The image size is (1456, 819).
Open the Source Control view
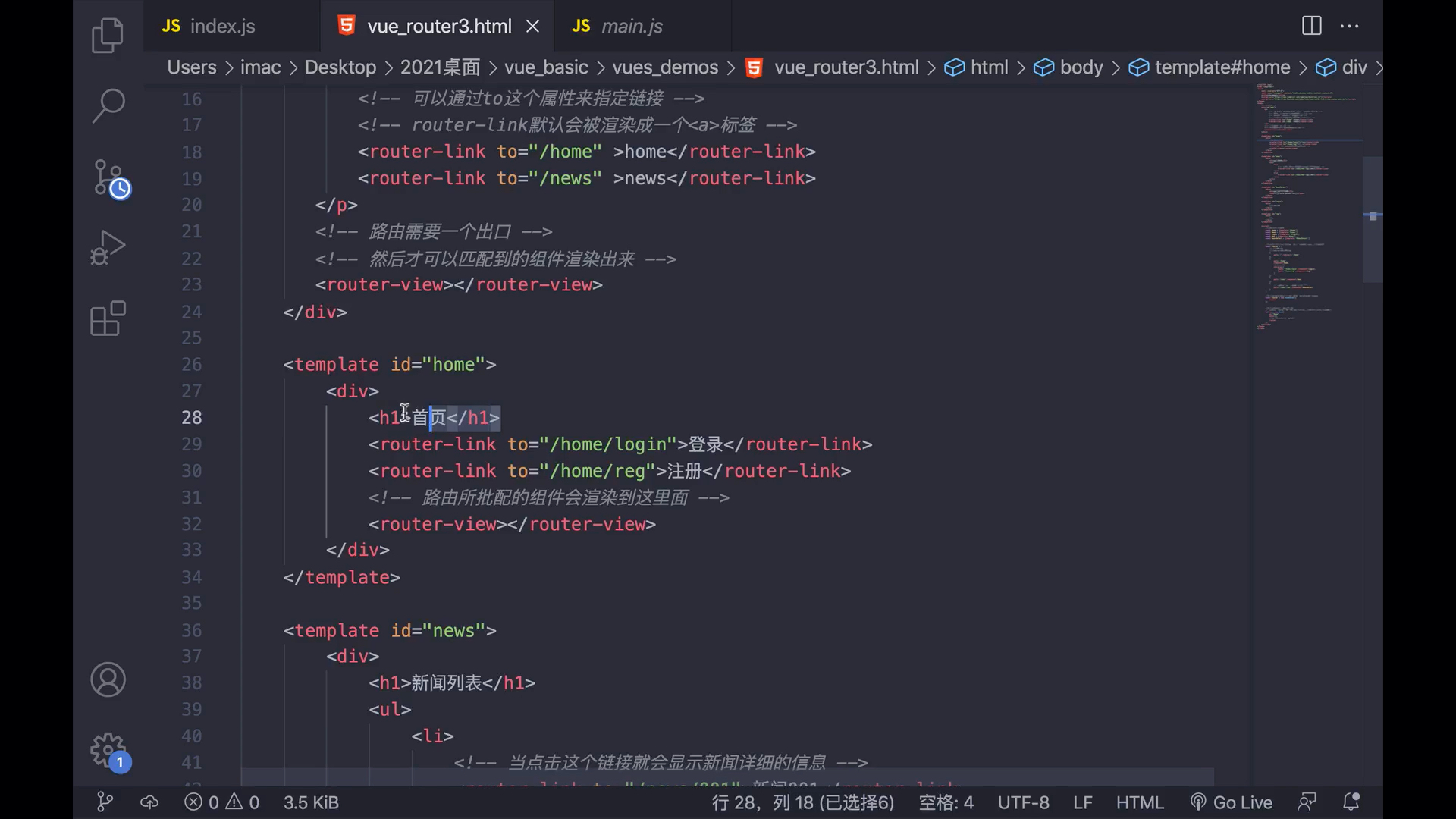[x=111, y=178]
